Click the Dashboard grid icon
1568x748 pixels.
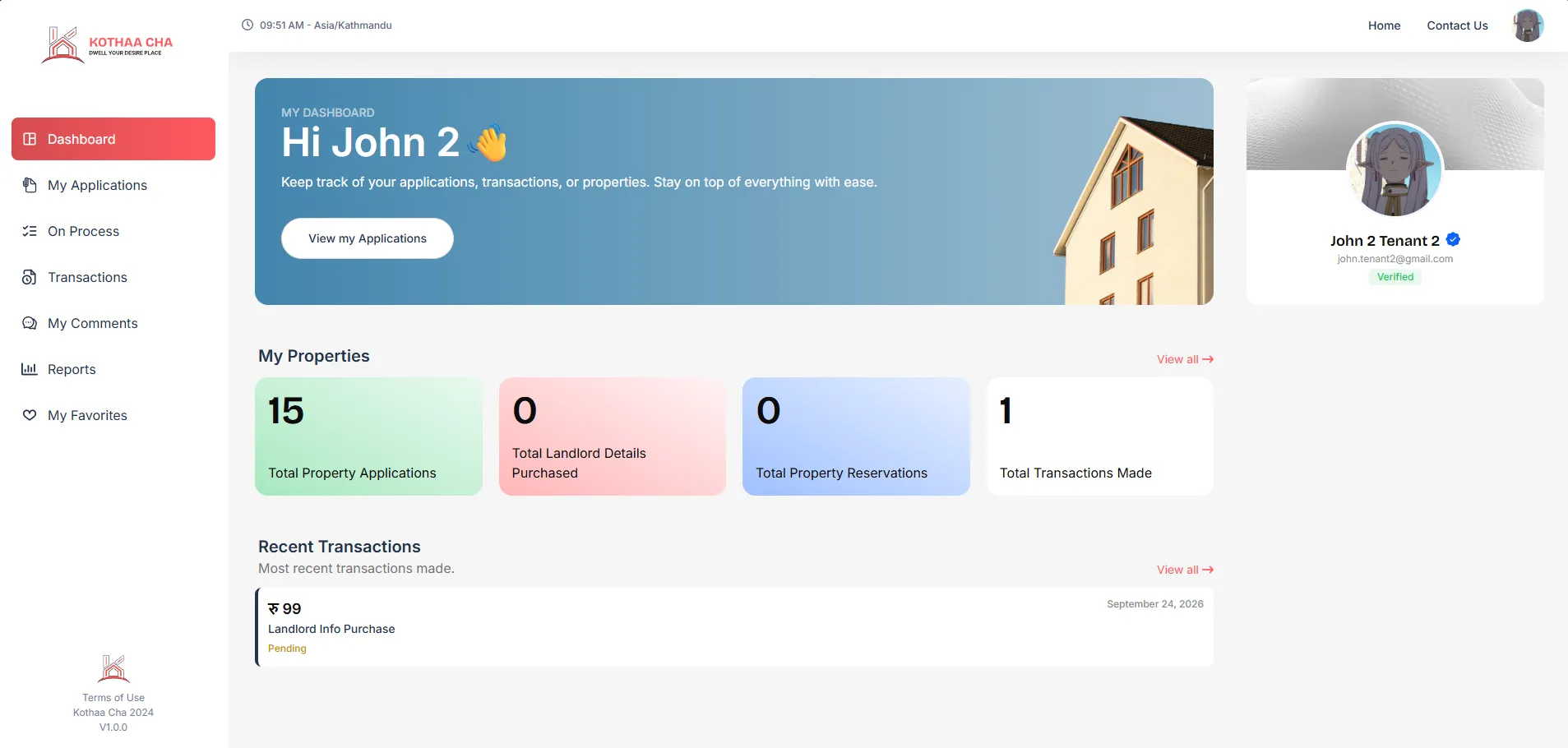[30, 139]
